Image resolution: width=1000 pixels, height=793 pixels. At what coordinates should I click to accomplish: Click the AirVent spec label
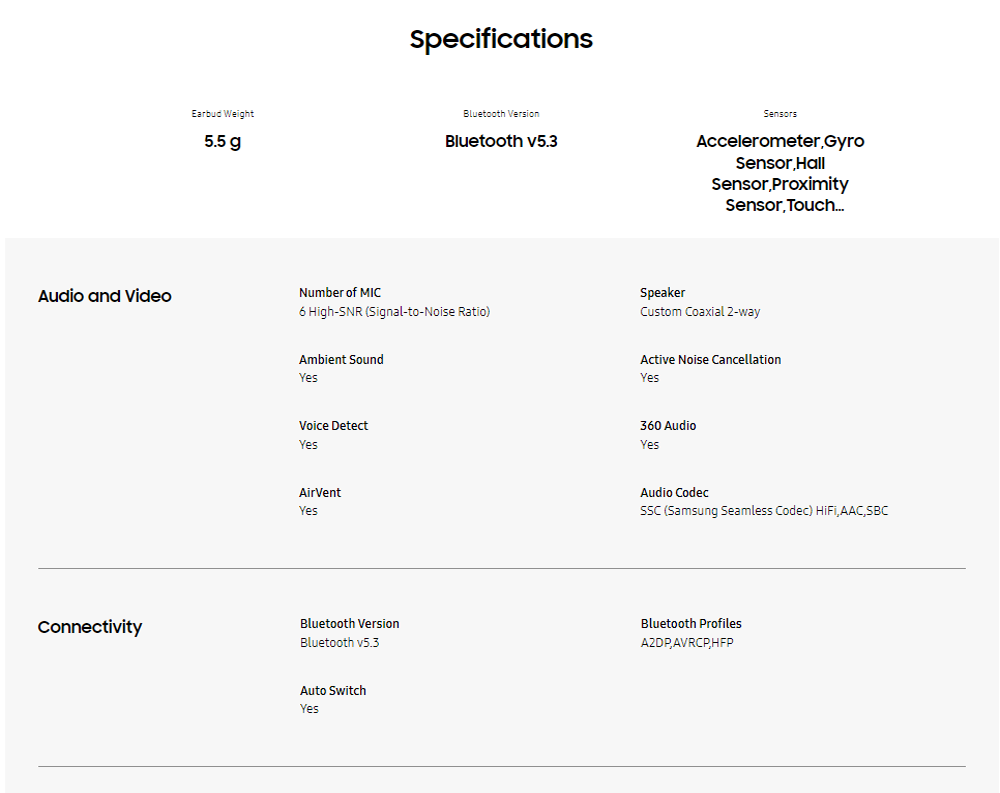(320, 493)
